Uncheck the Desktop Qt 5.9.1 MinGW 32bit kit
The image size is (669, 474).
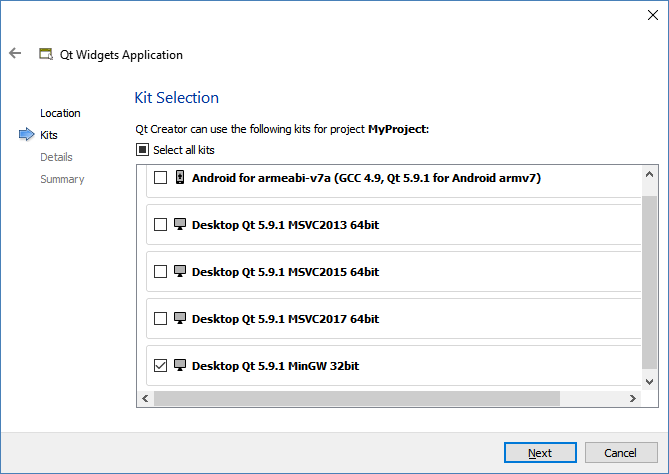161,366
